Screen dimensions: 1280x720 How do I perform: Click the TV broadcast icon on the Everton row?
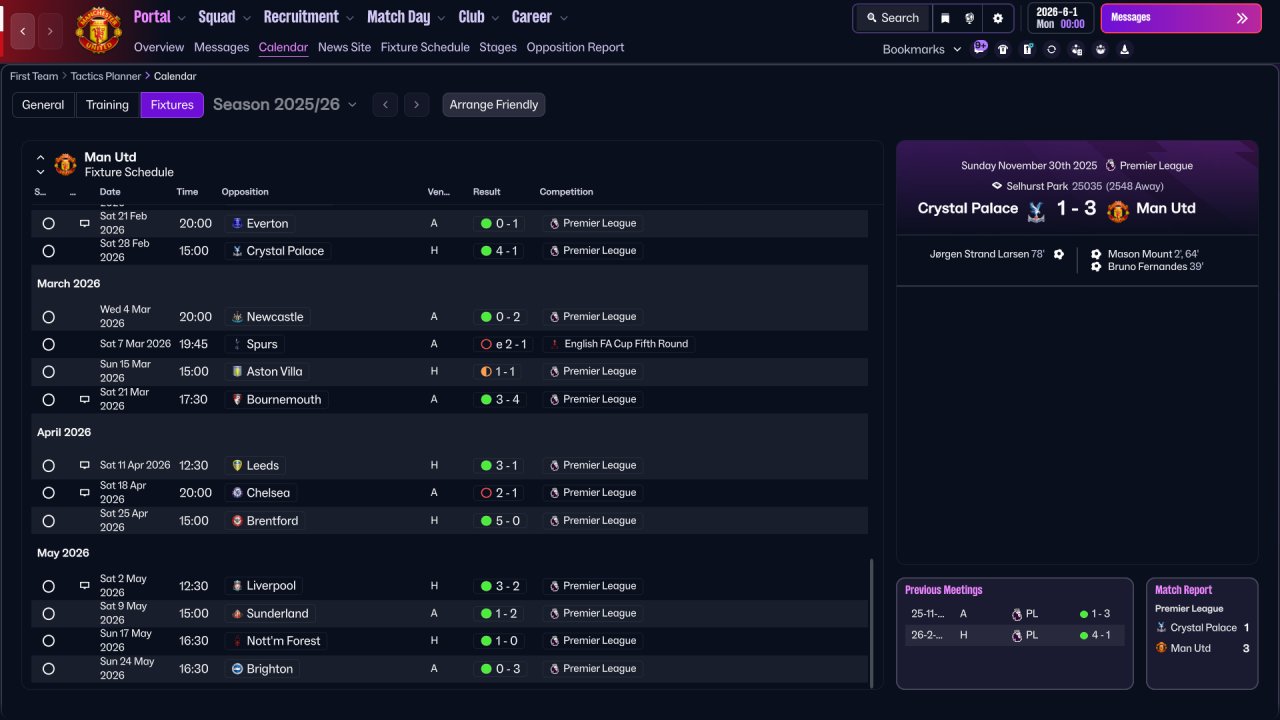(x=84, y=223)
